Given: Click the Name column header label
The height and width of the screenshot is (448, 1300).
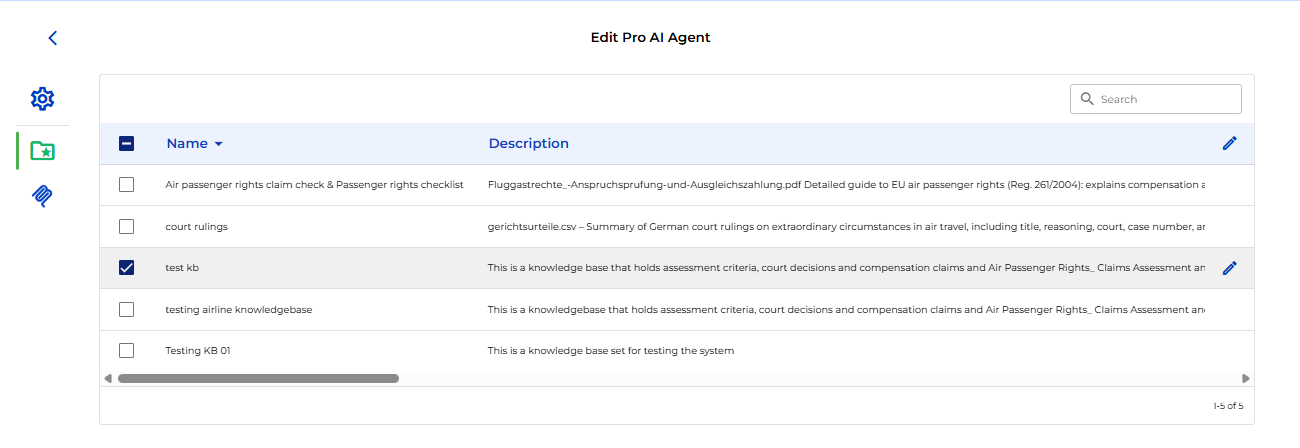Looking at the screenshot, I should pos(187,143).
